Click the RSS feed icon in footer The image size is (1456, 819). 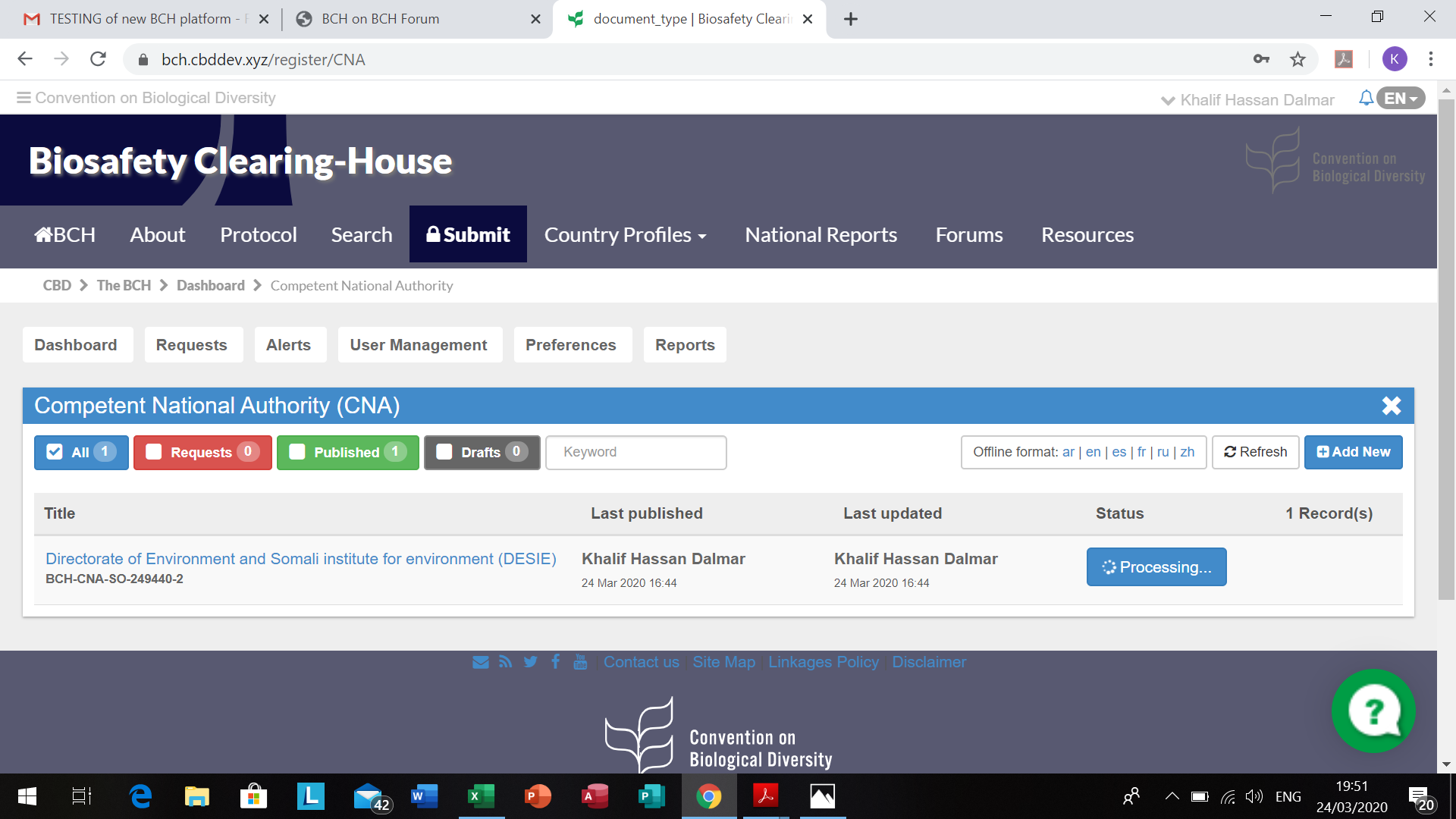click(505, 662)
